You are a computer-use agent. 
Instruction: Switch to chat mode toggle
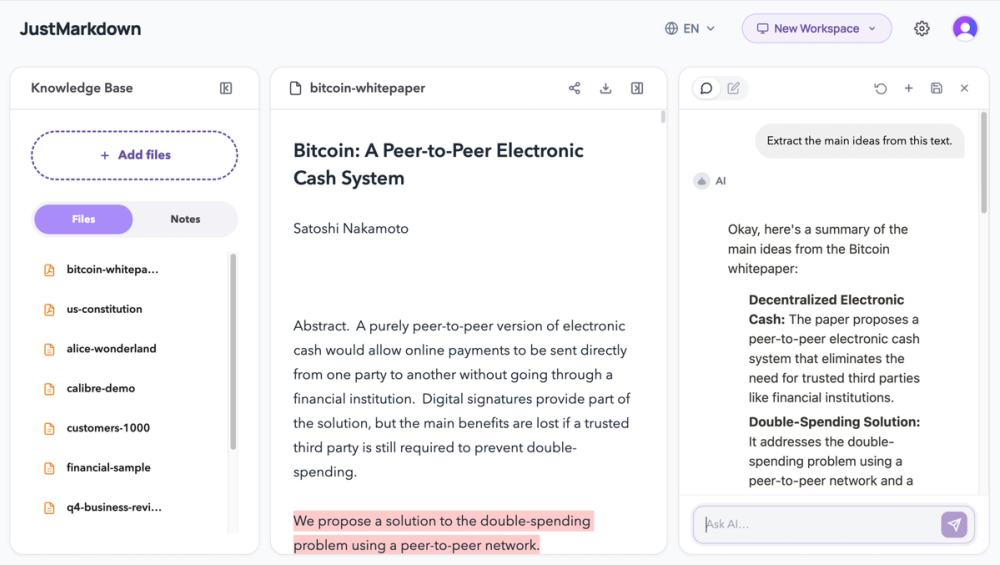[x=707, y=88]
